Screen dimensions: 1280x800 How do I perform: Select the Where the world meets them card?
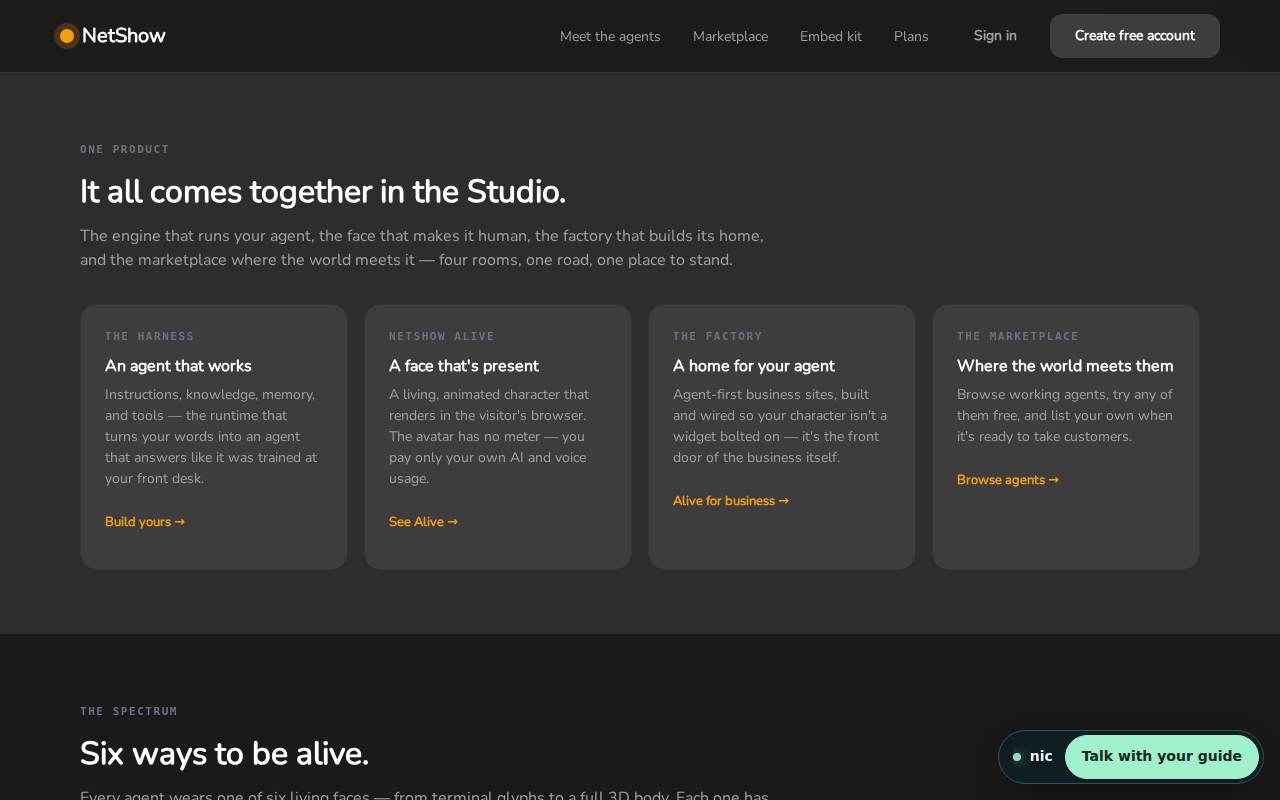point(1066,437)
